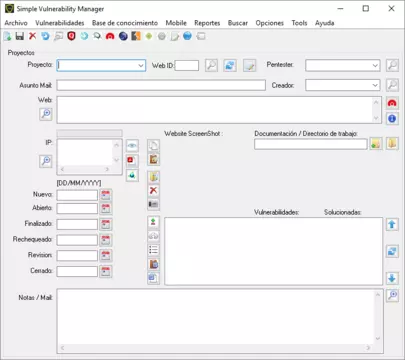This screenshot has height=360, width=405.
Task: Click the dark blue globe toolbar icon
Action: (x=123, y=36)
